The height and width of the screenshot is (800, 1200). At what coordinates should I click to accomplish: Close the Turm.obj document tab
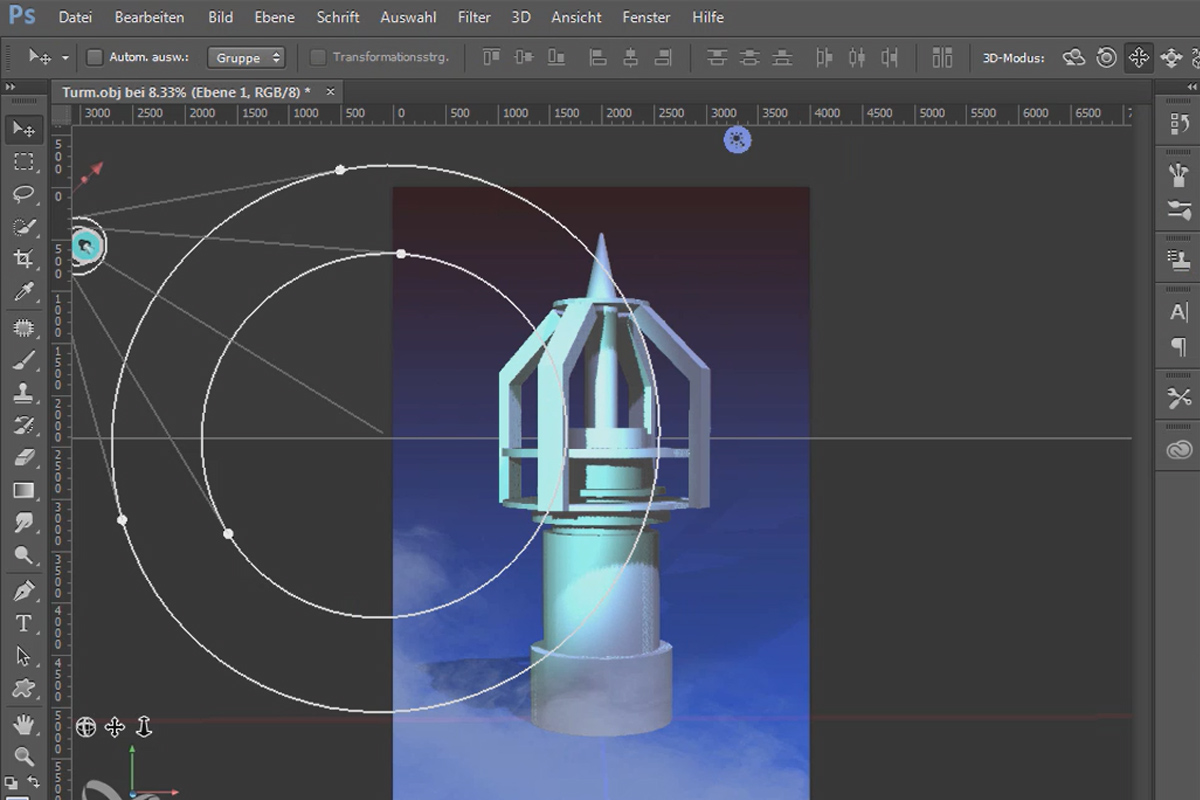pos(330,91)
